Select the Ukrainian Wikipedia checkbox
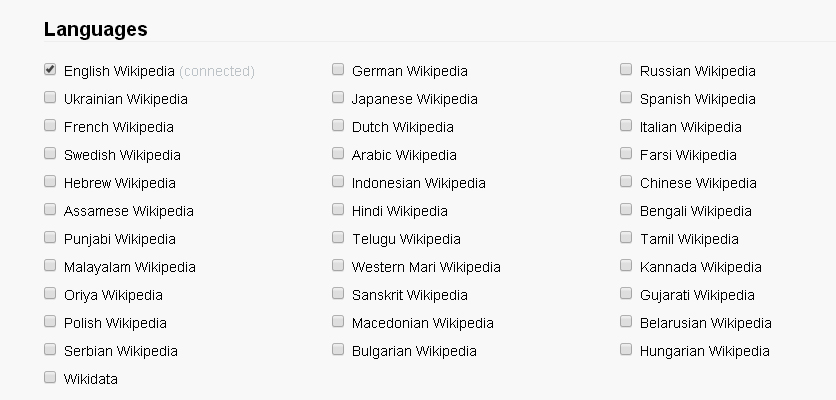The width and height of the screenshot is (836, 400). pyautogui.click(x=50, y=97)
